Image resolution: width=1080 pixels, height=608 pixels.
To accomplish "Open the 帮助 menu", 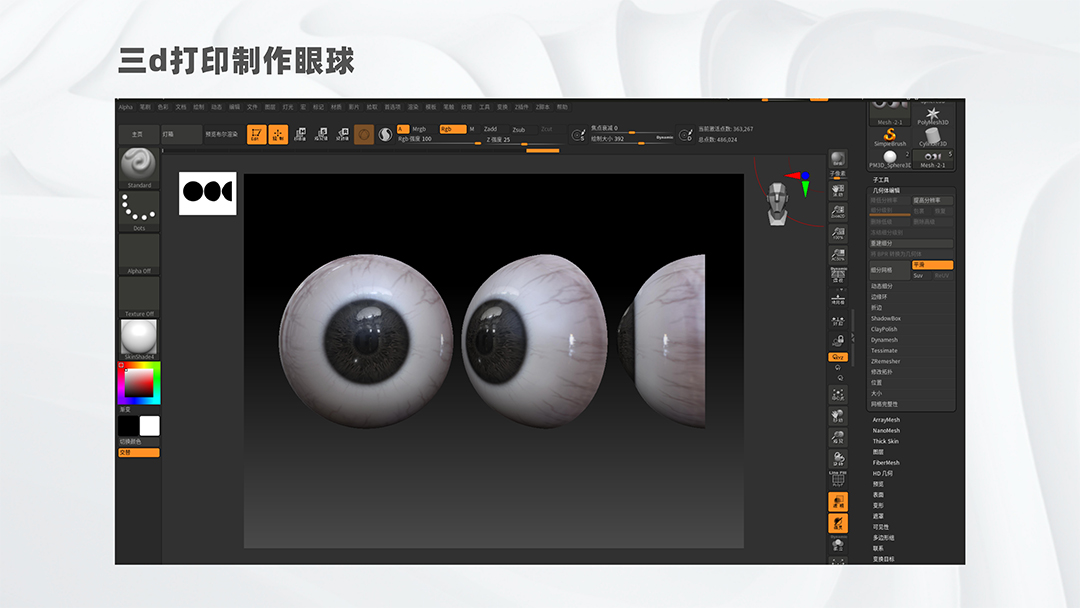I will tap(562, 107).
